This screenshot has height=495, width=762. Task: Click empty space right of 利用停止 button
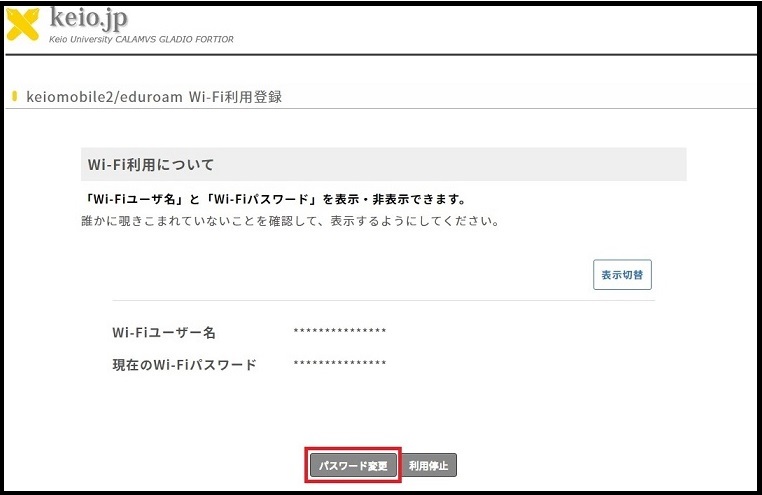[560, 465]
